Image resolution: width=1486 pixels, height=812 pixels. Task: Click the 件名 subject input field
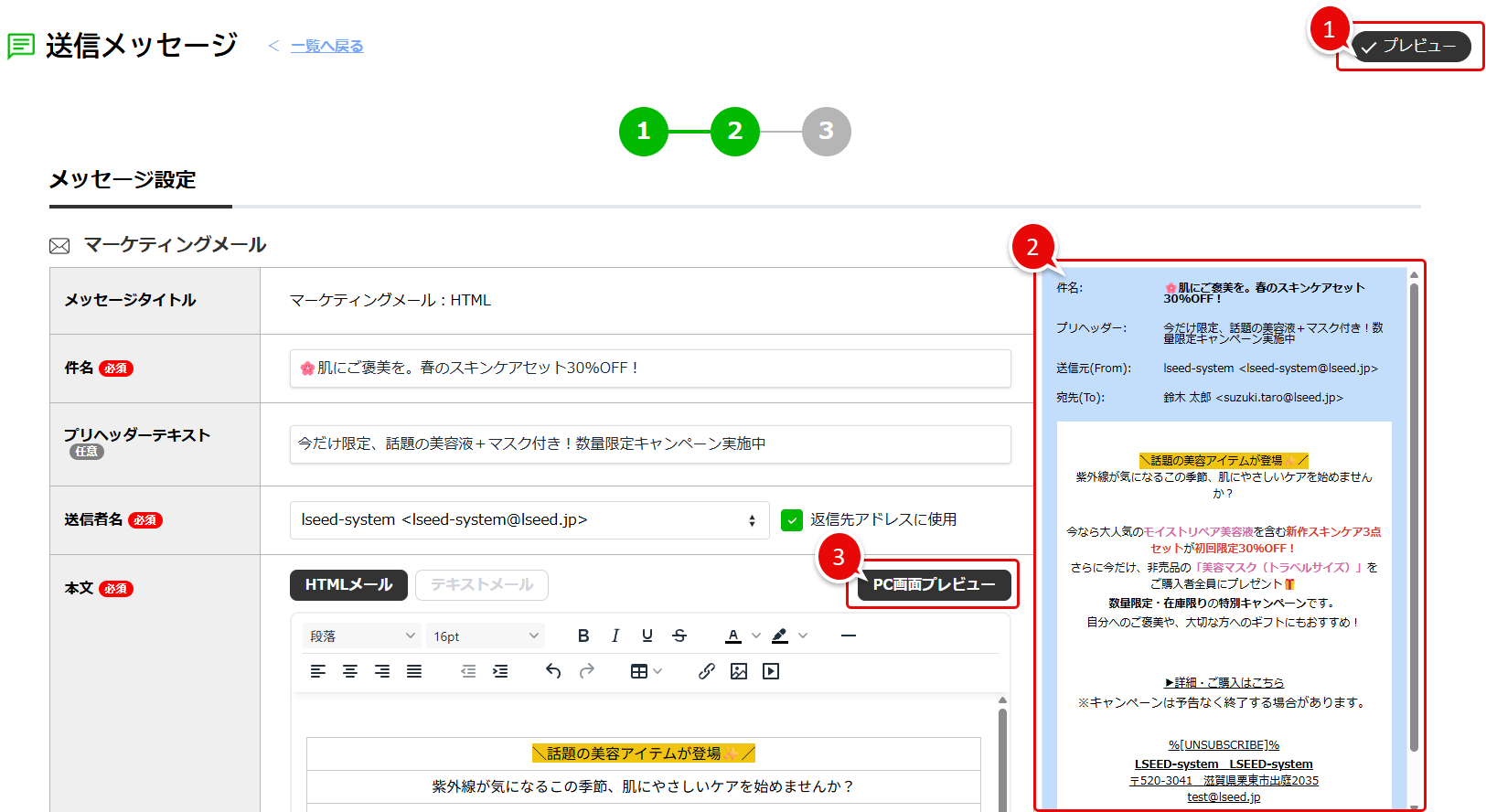pos(650,368)
